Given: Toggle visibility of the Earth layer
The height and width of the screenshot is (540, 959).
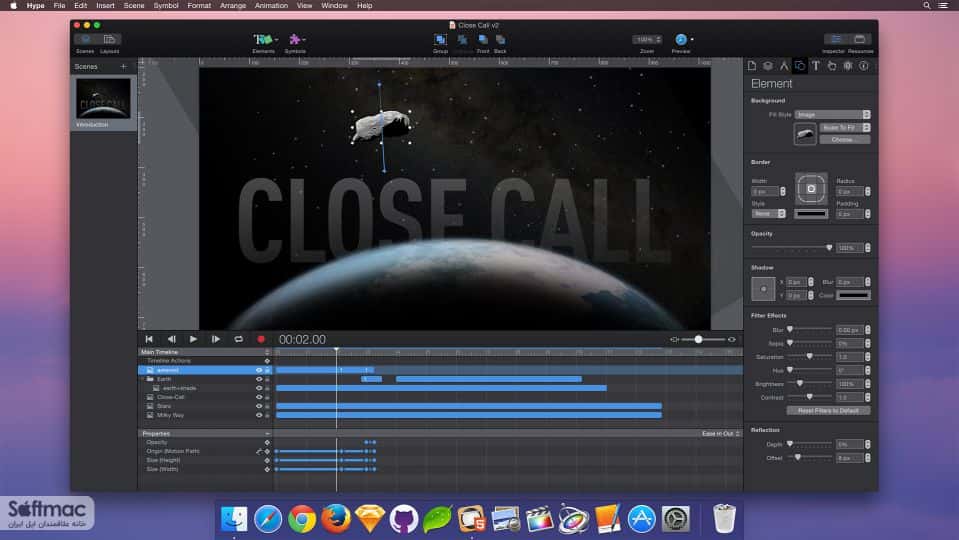Looking at the screenshot, I should 259,379.
